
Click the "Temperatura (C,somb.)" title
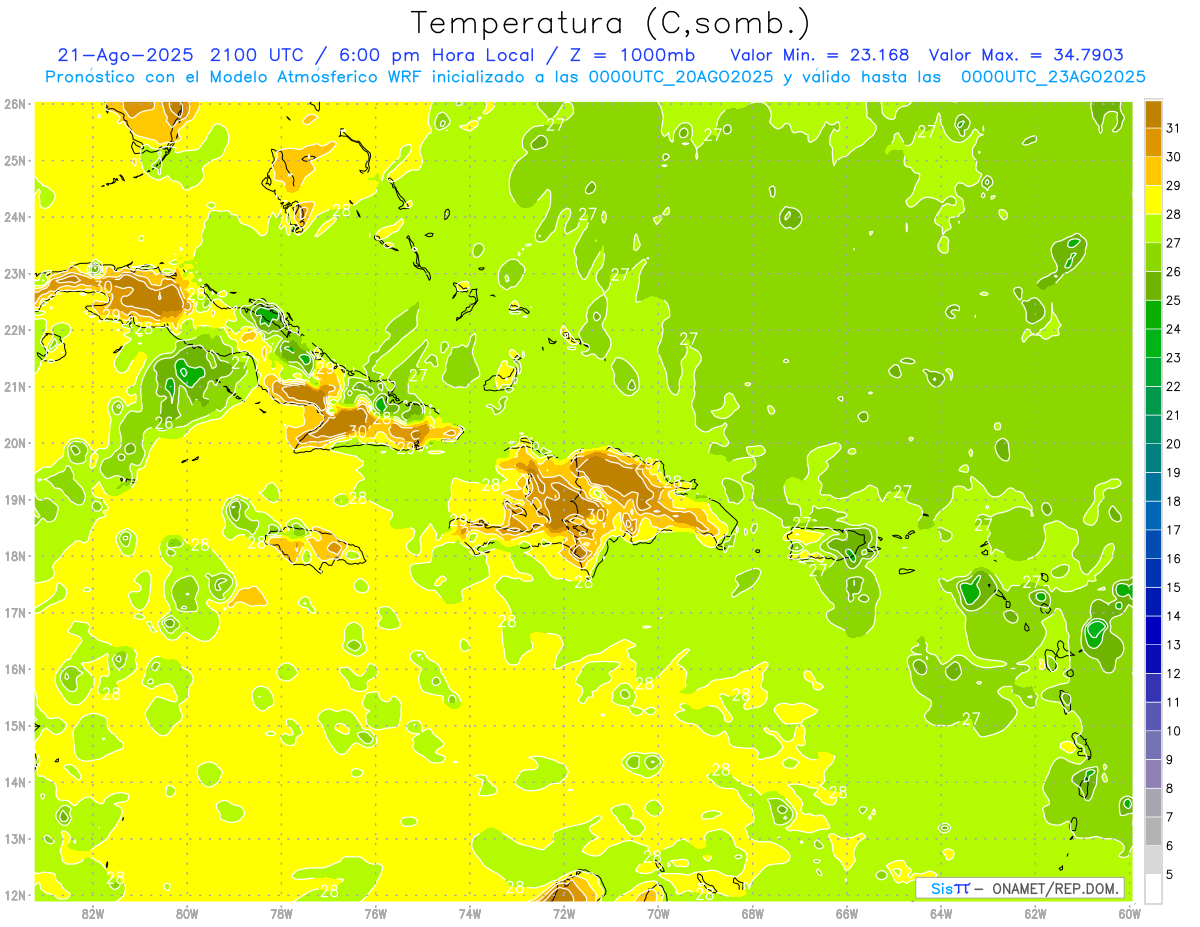pyautogui.click(x=611, y=22)
